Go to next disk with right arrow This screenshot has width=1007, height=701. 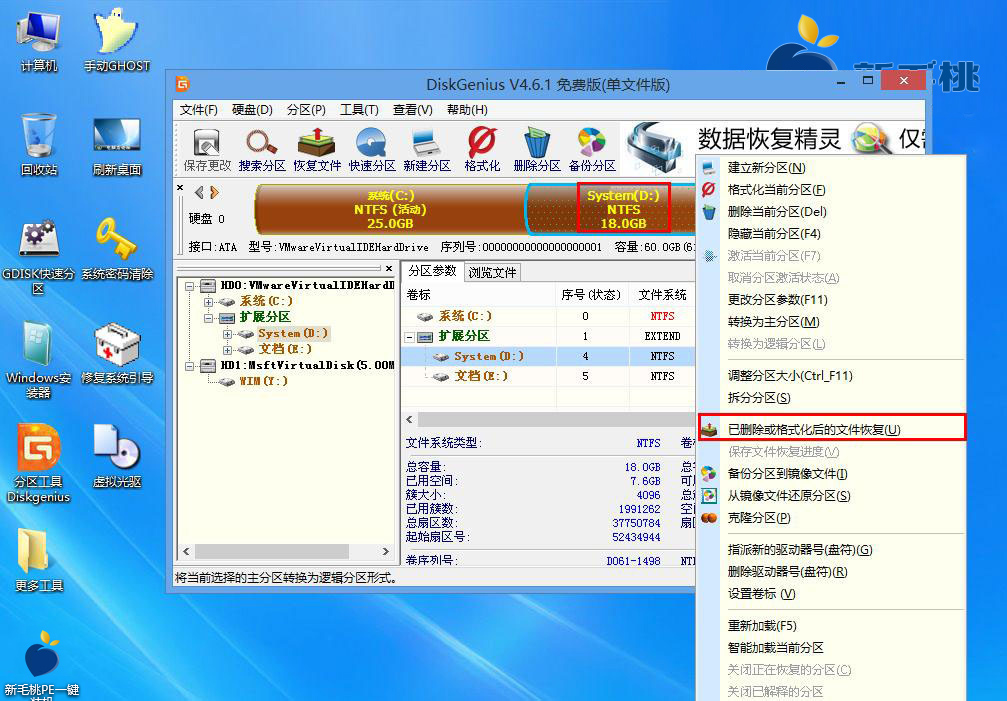(215, 192)
